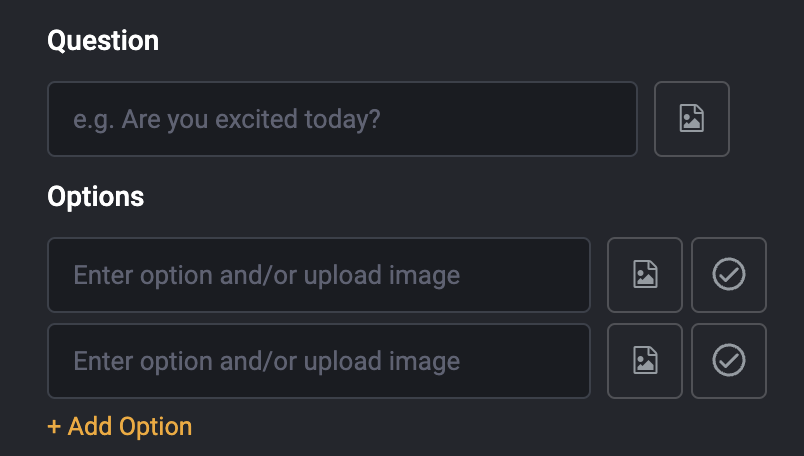This screenshot has height=456, width=804.
Task: Add another answer option to the poll
Action: [x=119, y=426]
